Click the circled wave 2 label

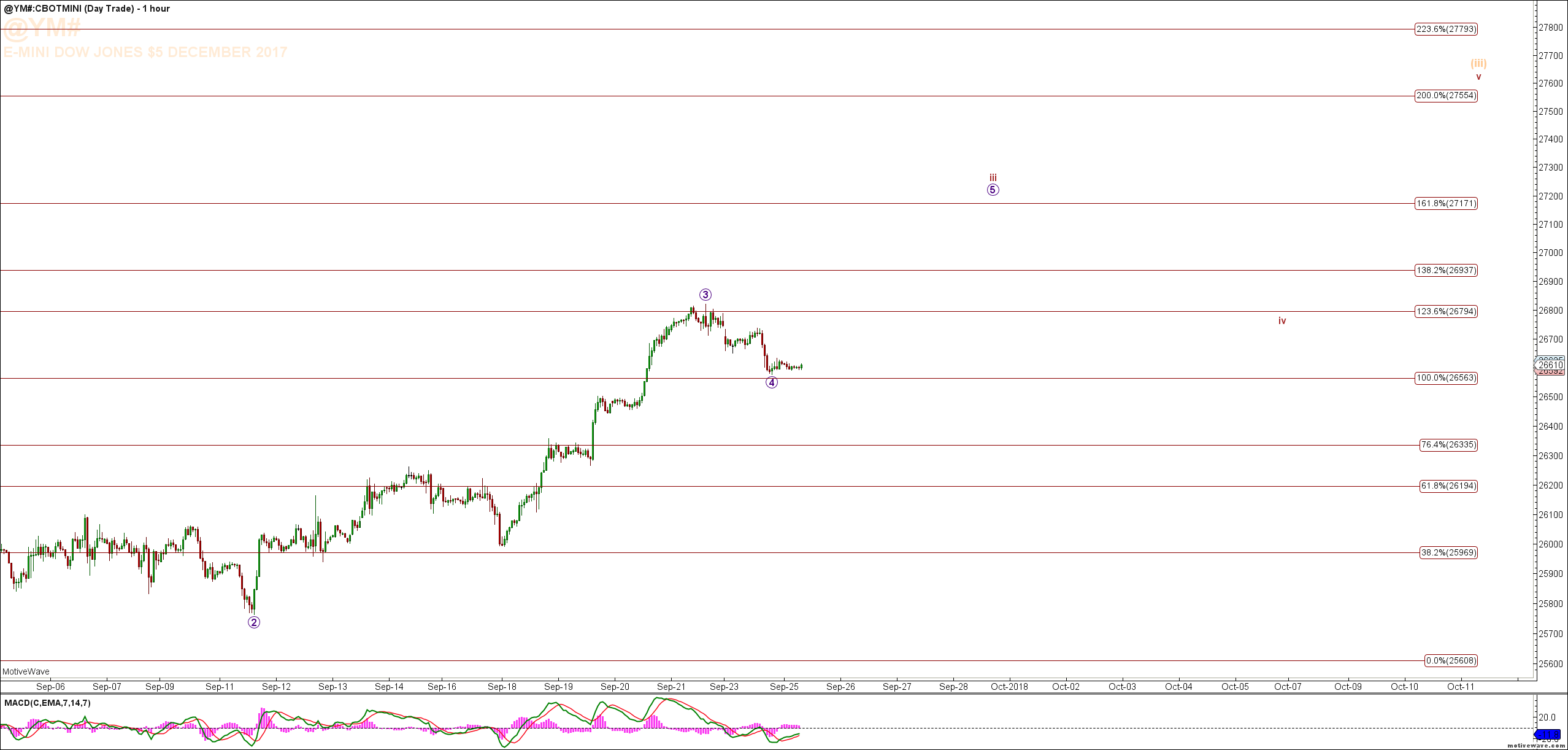(254, 622)
